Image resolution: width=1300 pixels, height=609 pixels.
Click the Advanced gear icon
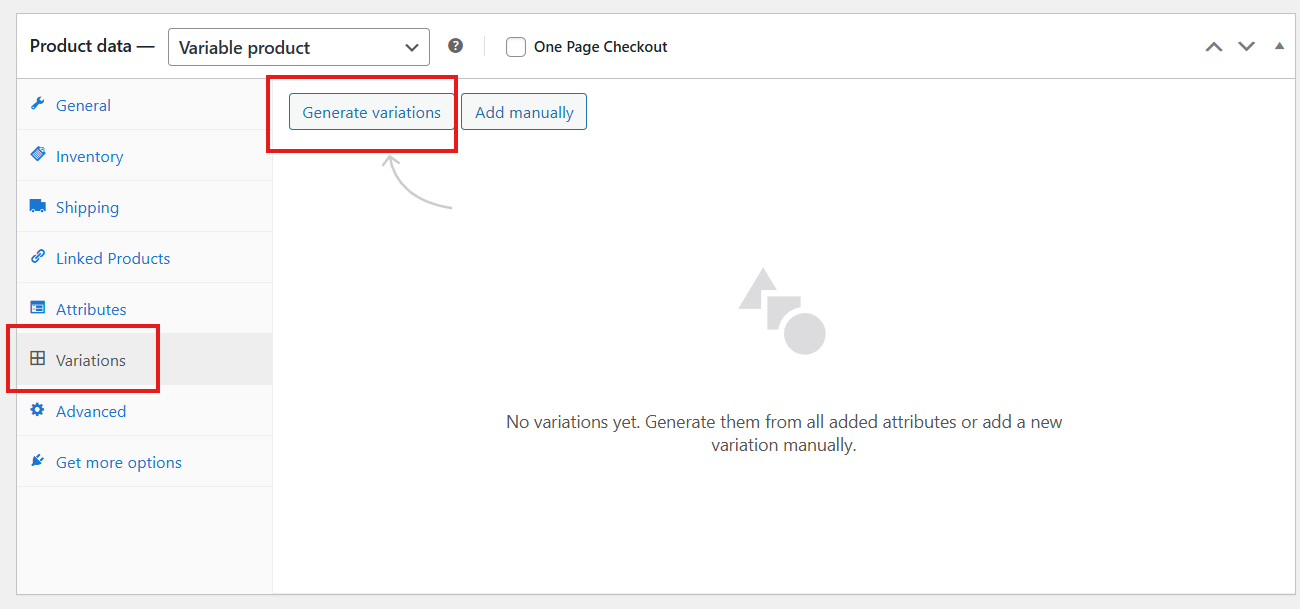38,410
